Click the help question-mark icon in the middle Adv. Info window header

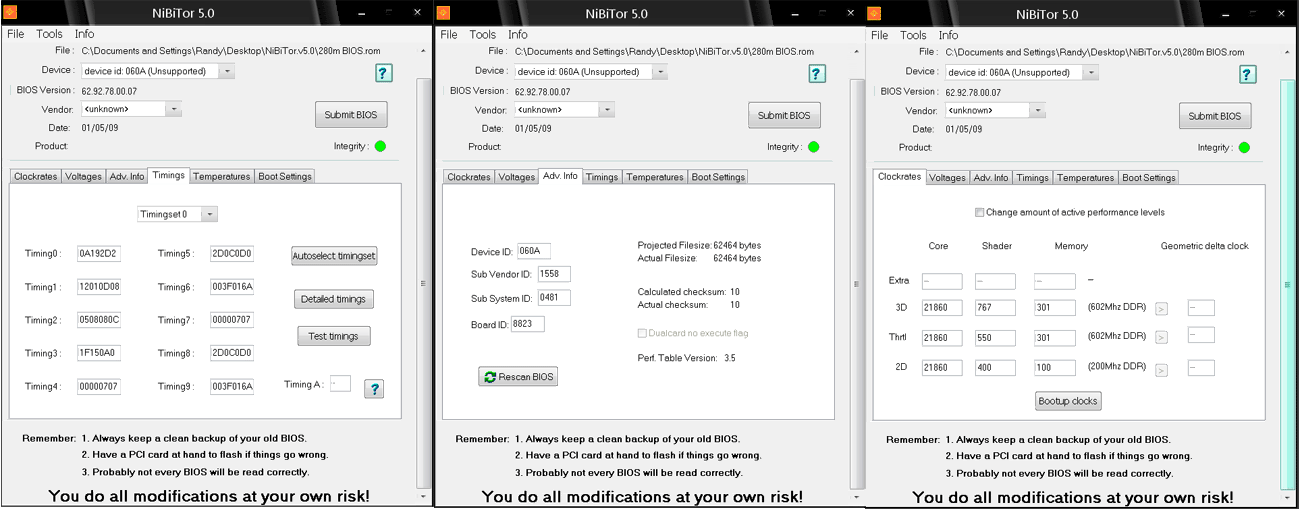point(817,74)
